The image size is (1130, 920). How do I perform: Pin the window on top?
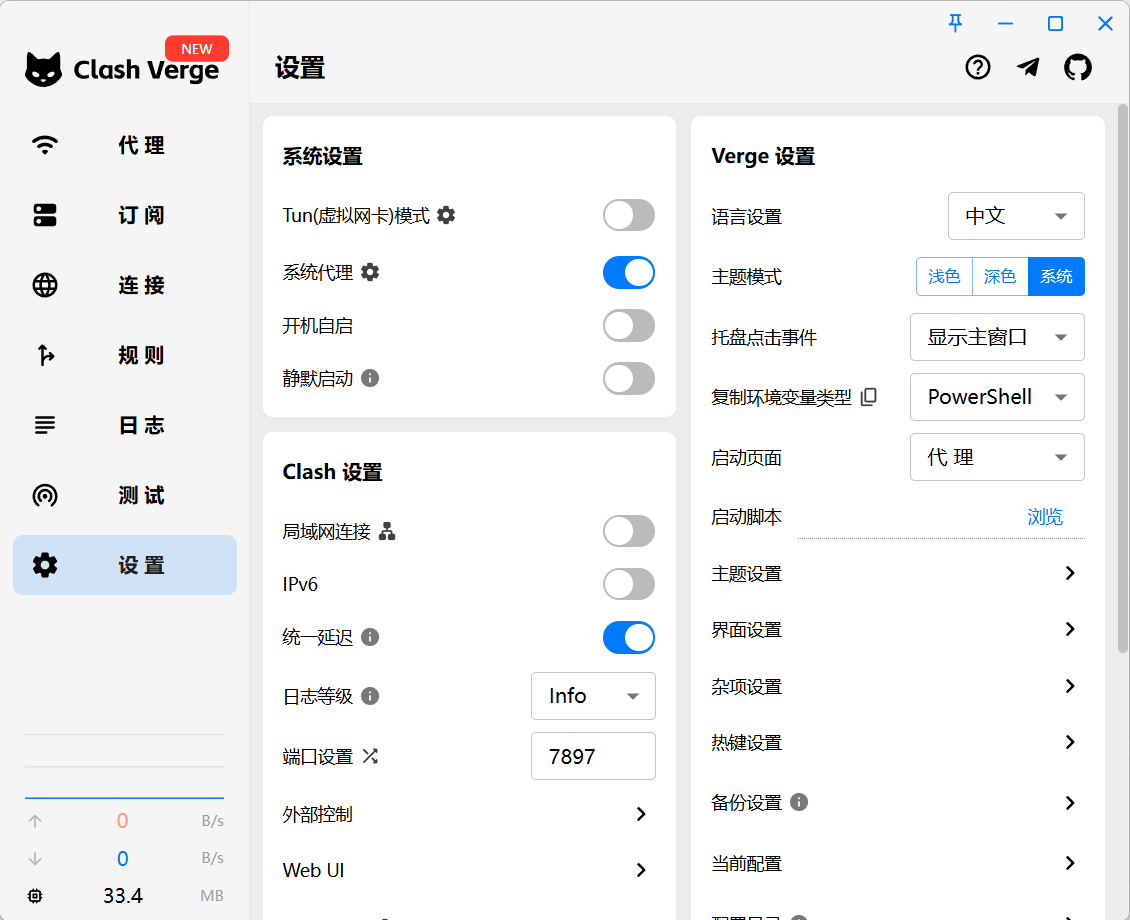tap(956, 23)
